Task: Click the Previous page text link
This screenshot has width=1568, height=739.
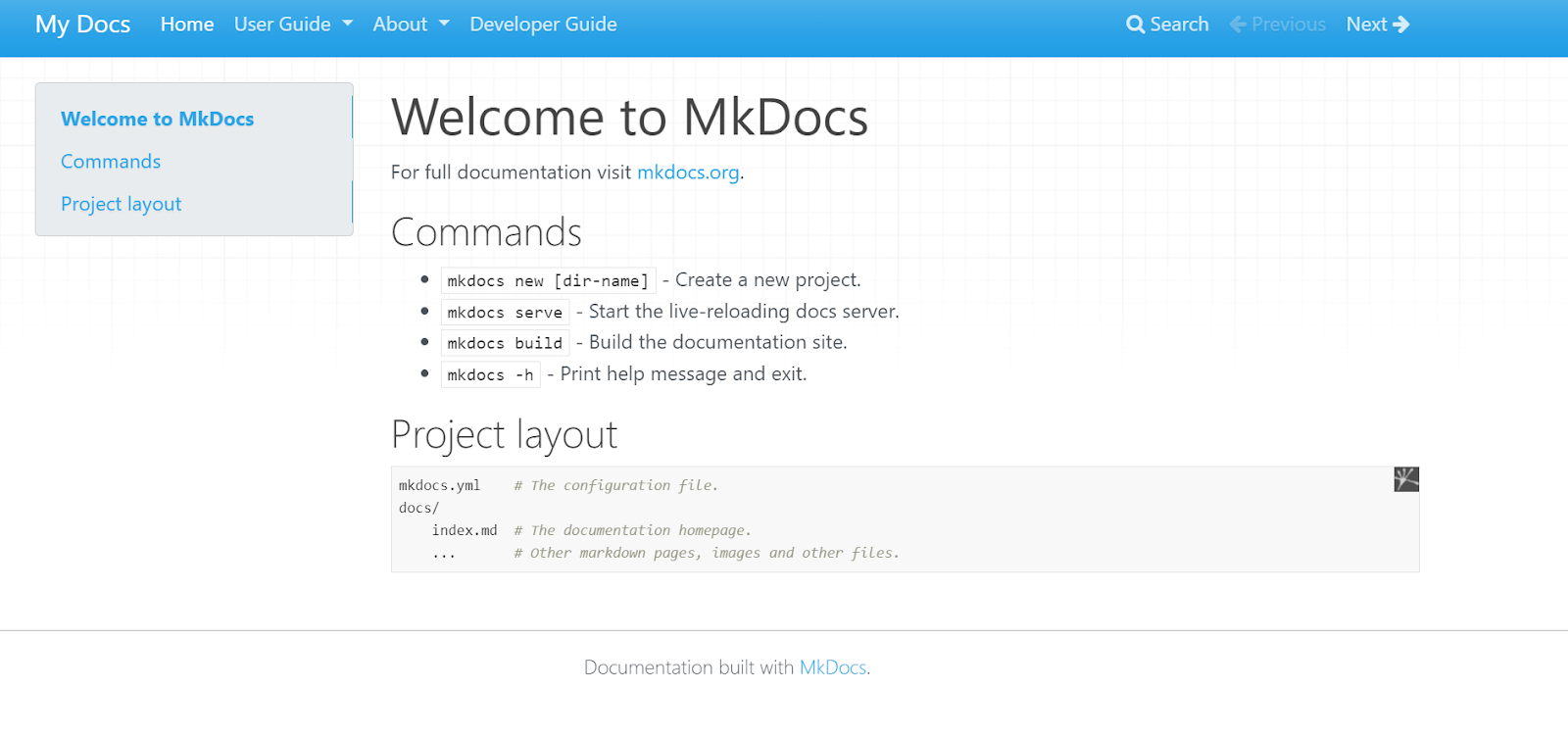Action: pos(1289,25)
